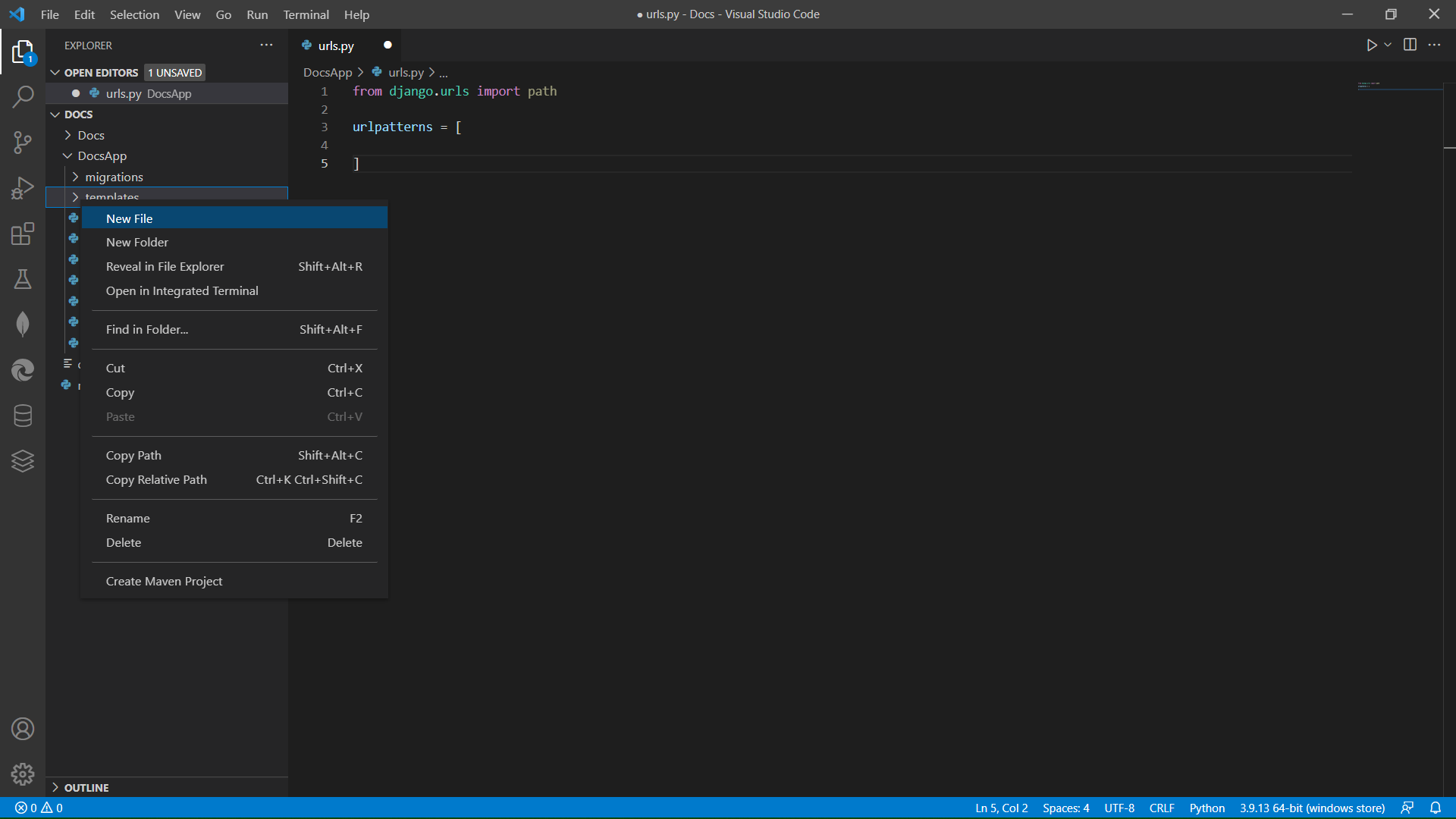
Task: Open dropdown arrow beside the run button
Action: coord(1388,45)
